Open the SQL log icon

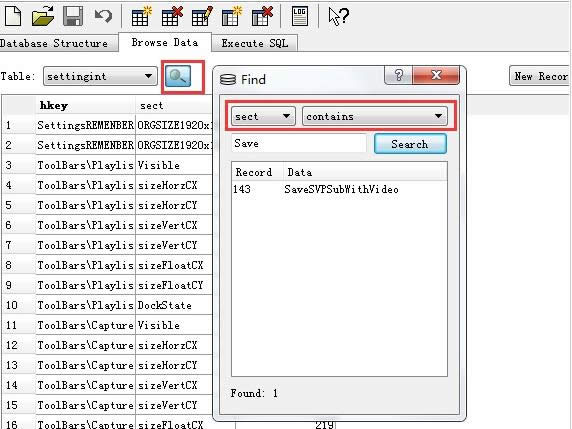pos(299,16)
